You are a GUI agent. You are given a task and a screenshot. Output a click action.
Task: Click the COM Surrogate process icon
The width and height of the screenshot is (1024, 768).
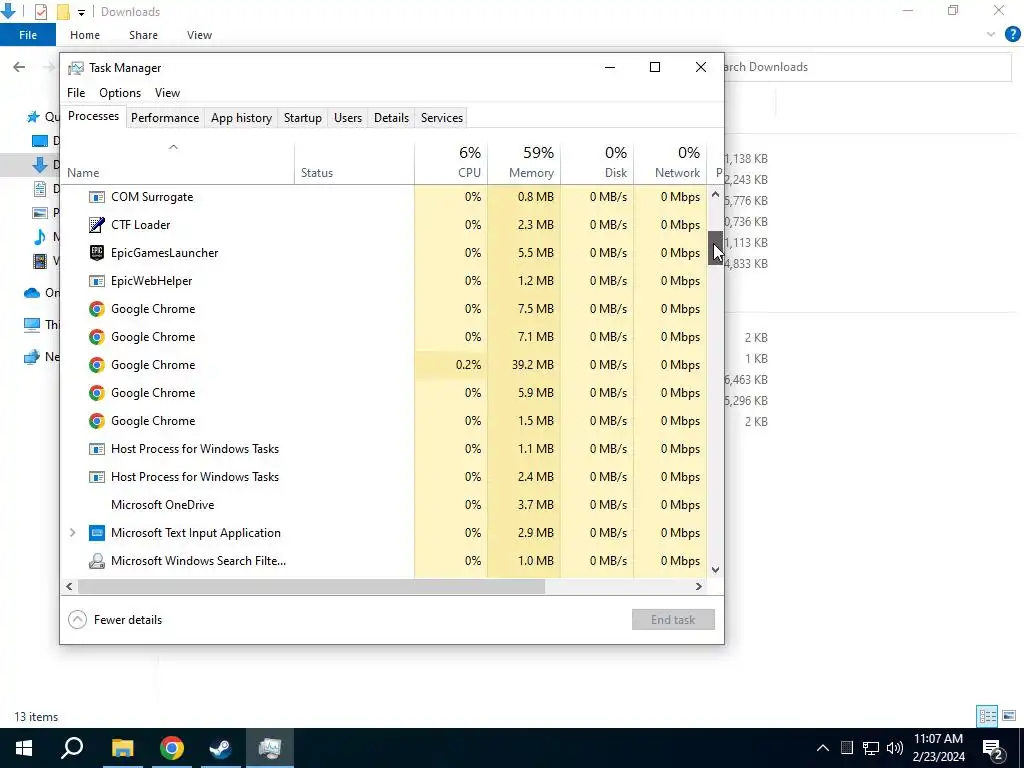coord(97,197)
